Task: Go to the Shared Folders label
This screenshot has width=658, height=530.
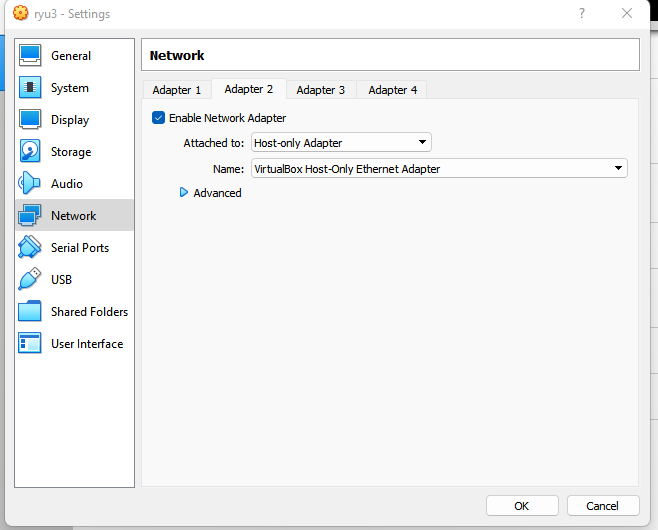Action: point(89,312)
